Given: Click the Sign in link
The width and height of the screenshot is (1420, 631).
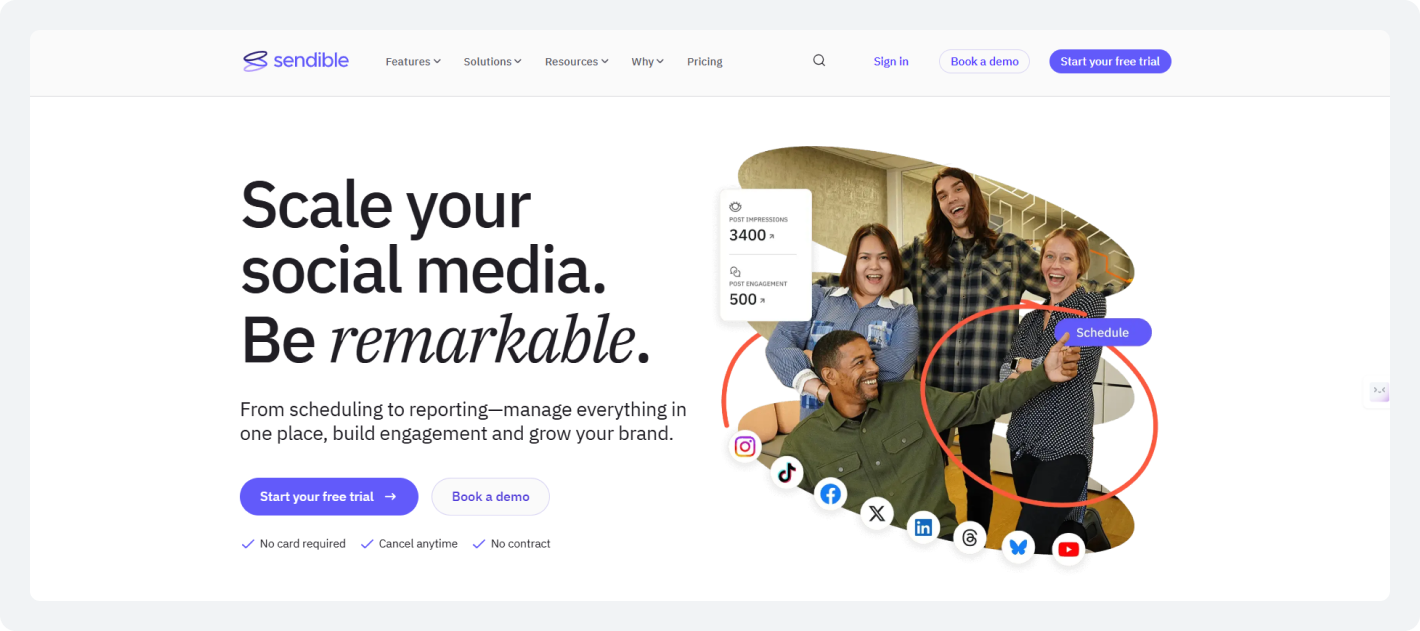Looking at the screenshot, I should click(891, 62).
